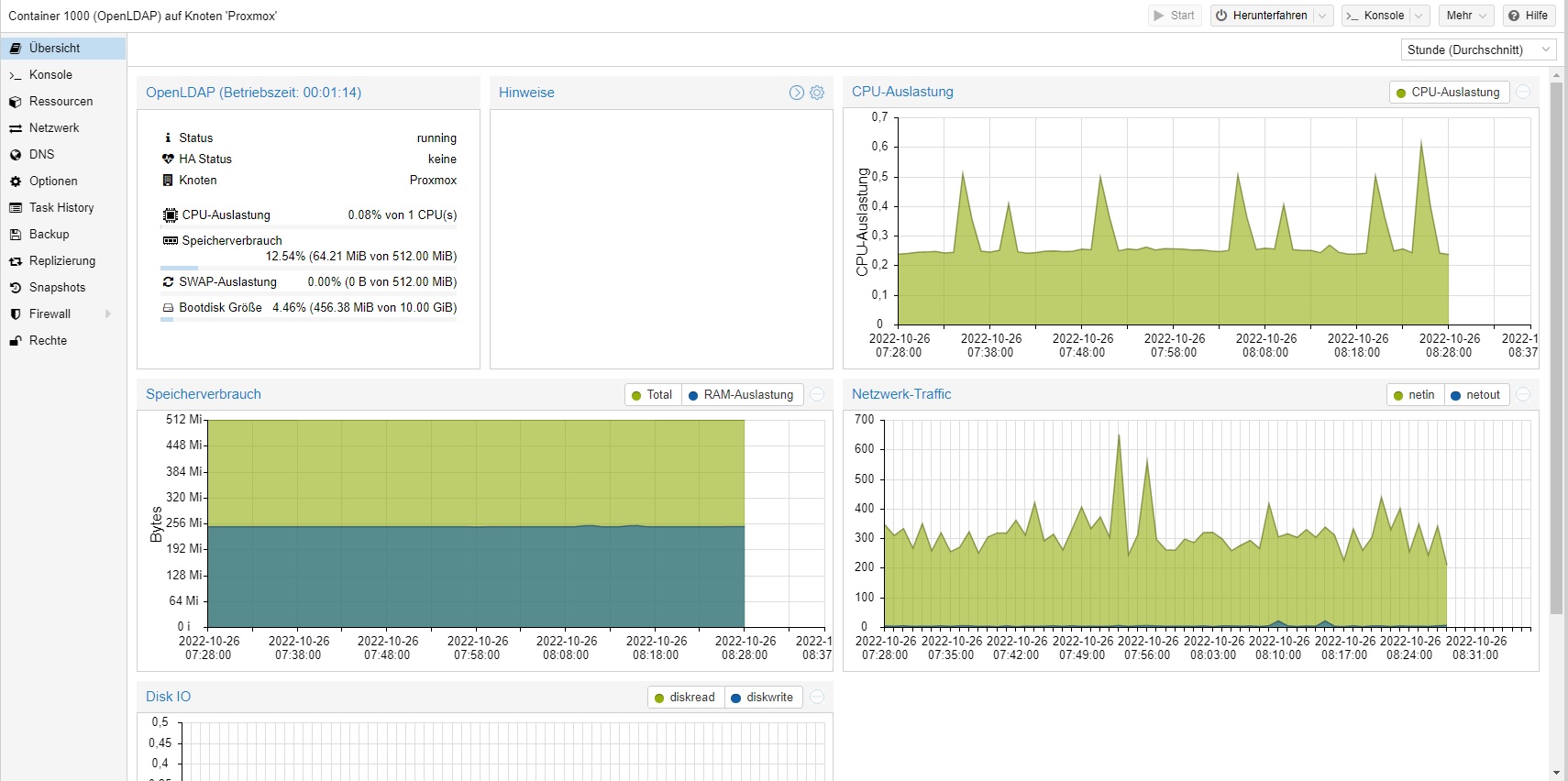Image resolution: width=1568 pixels, height=781 pixels.
Task: Open the Stunde (Durchschnitt) timeframe dropdown
Action: [1479, 49]
